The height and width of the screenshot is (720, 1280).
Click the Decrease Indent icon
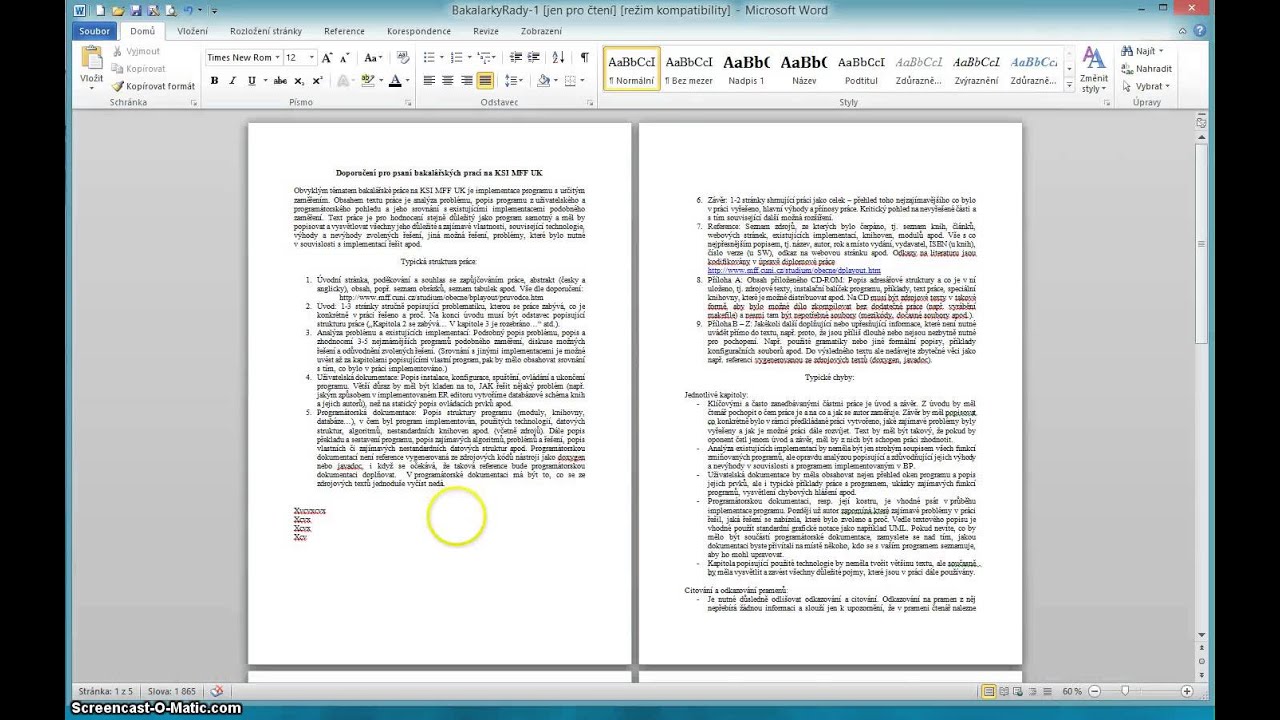pos(515,58)
